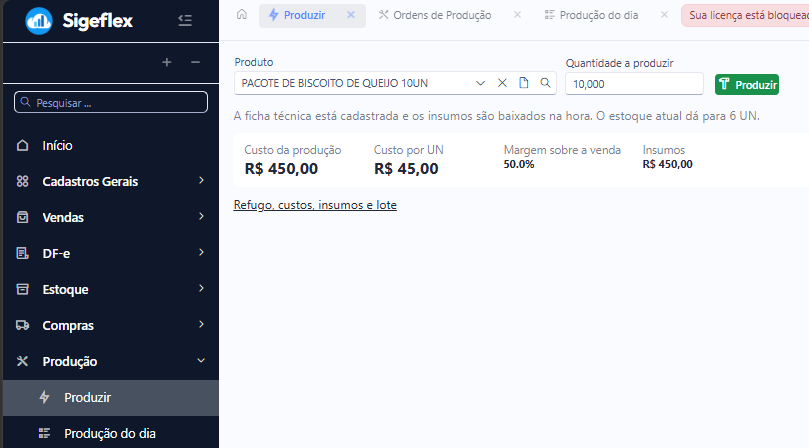Click the DF-e document icon

(22, 253)
